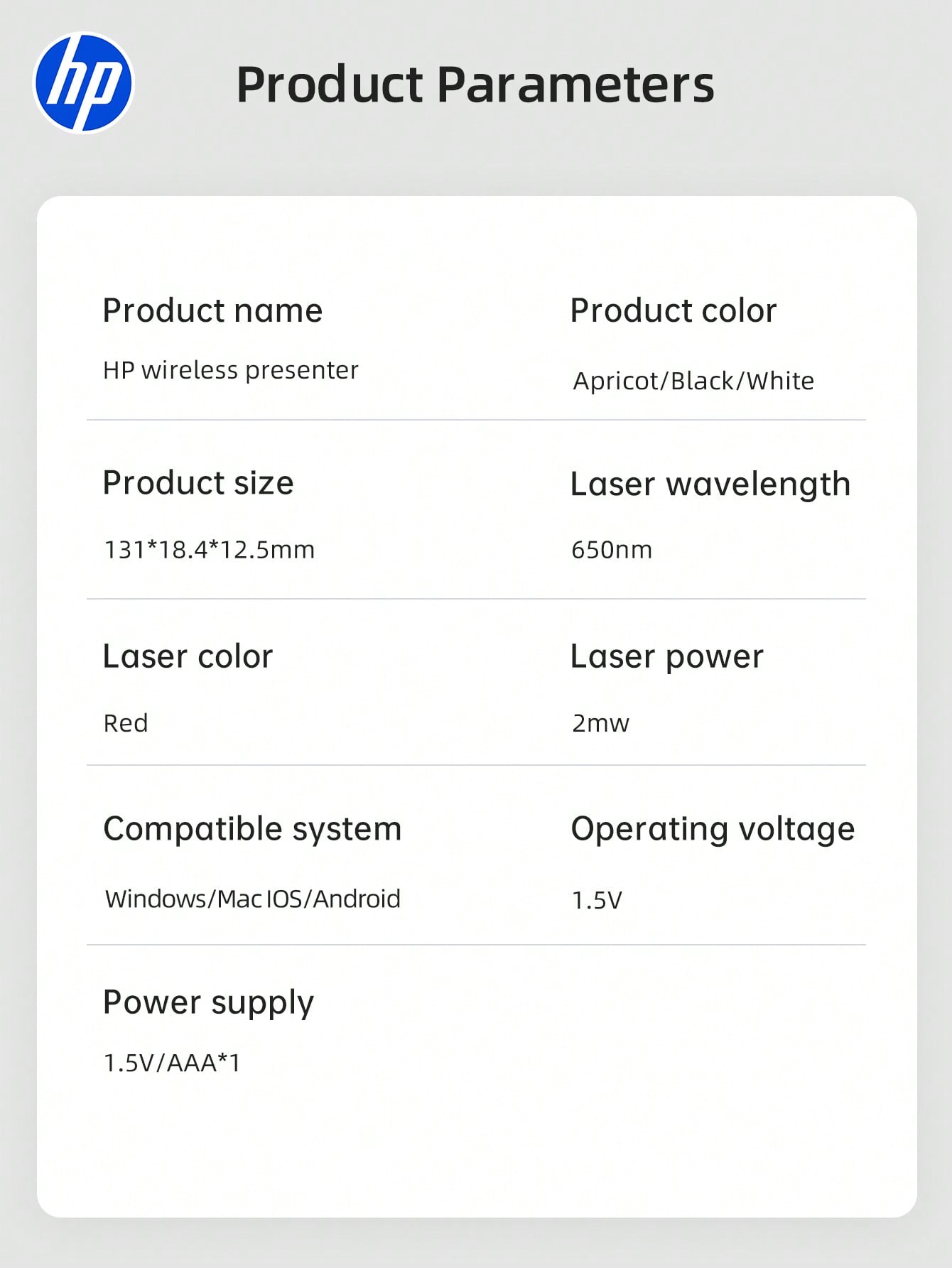Click the Compatible system heading

point(252,830)
